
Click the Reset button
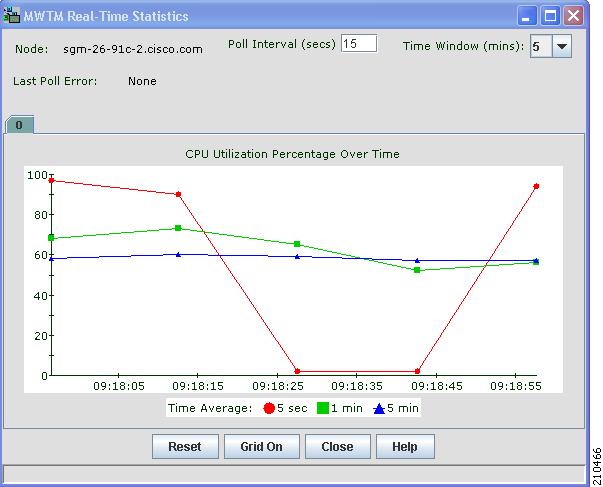(185, 447)
